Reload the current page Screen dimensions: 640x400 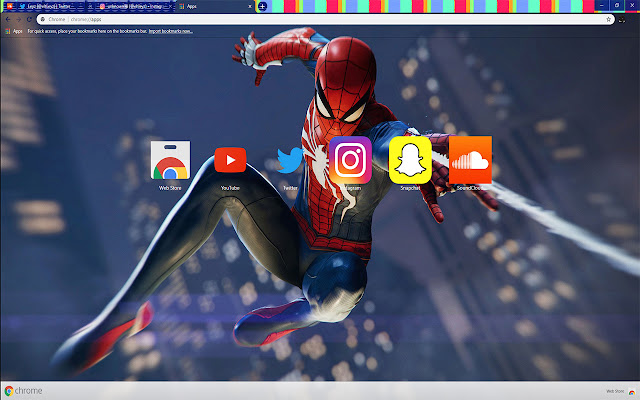29,19
